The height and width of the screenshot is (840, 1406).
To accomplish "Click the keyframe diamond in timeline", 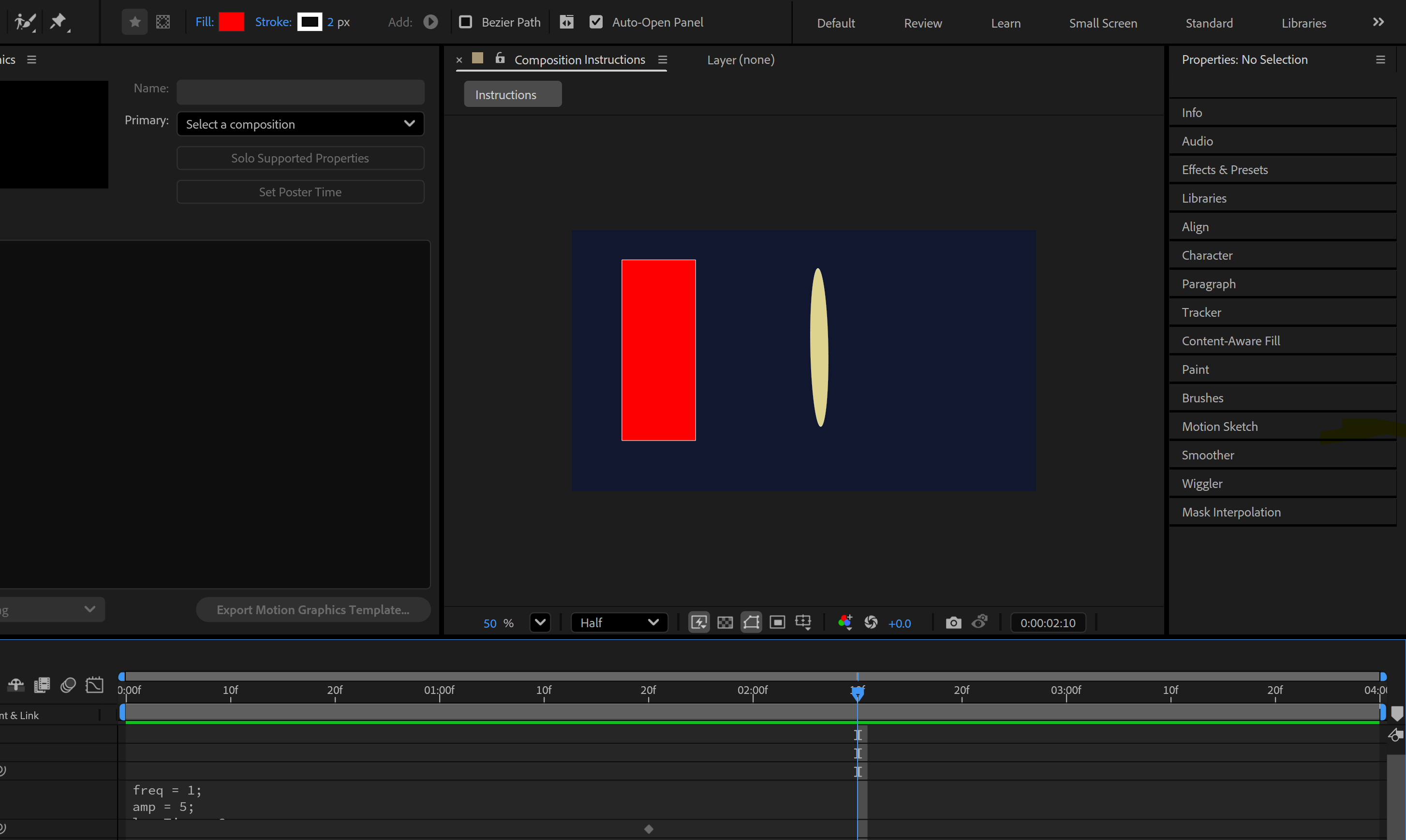I will click(x=649, y=829).
